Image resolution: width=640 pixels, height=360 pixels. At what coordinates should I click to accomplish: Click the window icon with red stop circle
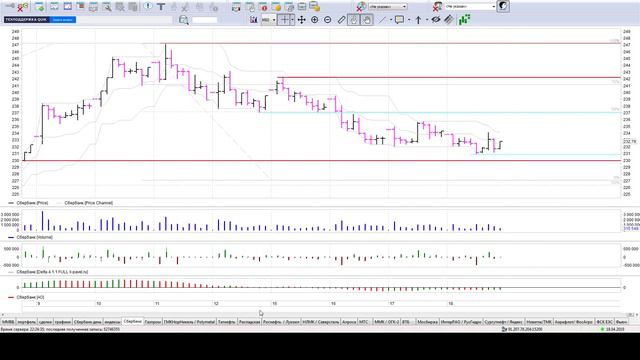263,7
